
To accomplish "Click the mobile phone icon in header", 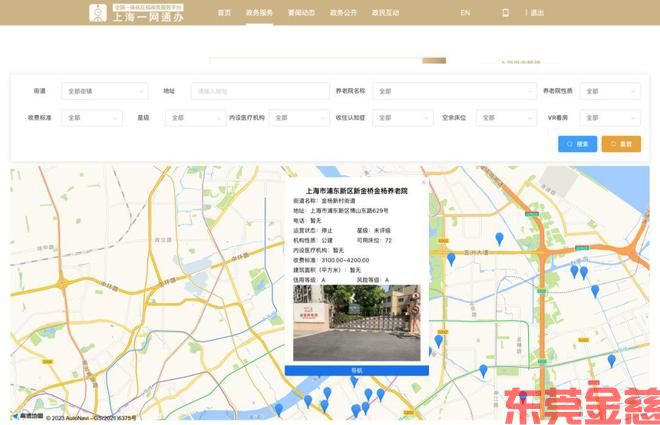I will (x=505, y=13).
